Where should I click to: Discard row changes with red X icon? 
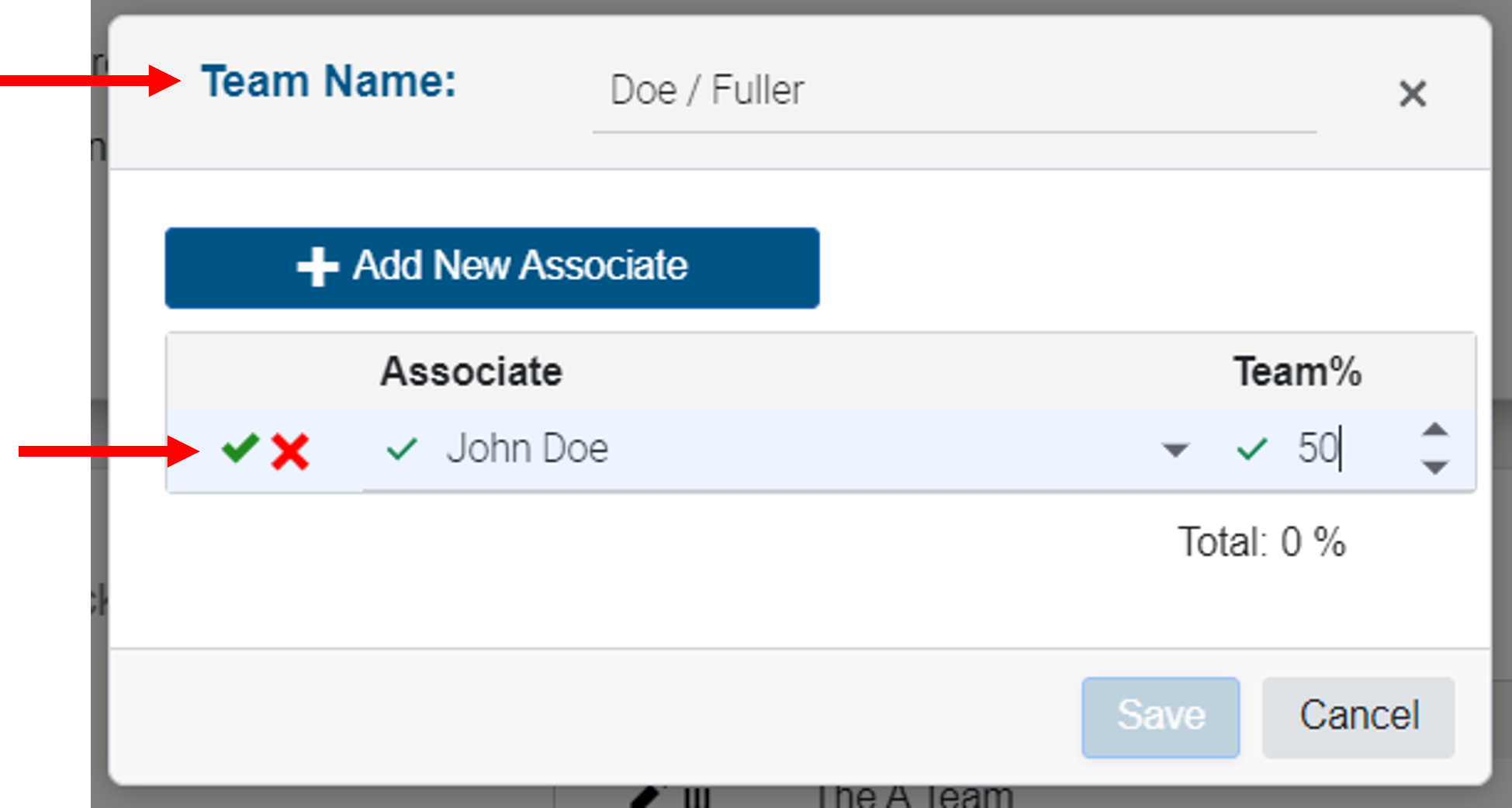290,450
